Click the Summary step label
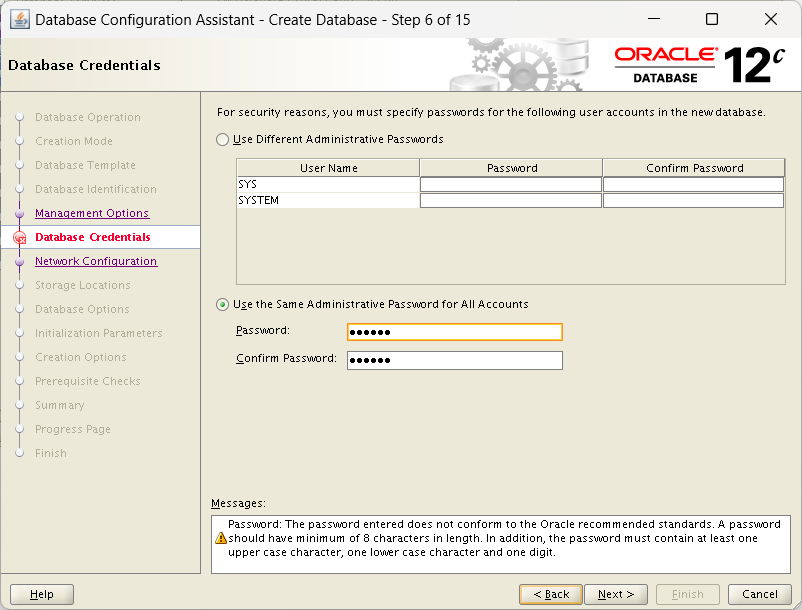The height and width of the screenshot is (610, 802). [x=59, y=405]
